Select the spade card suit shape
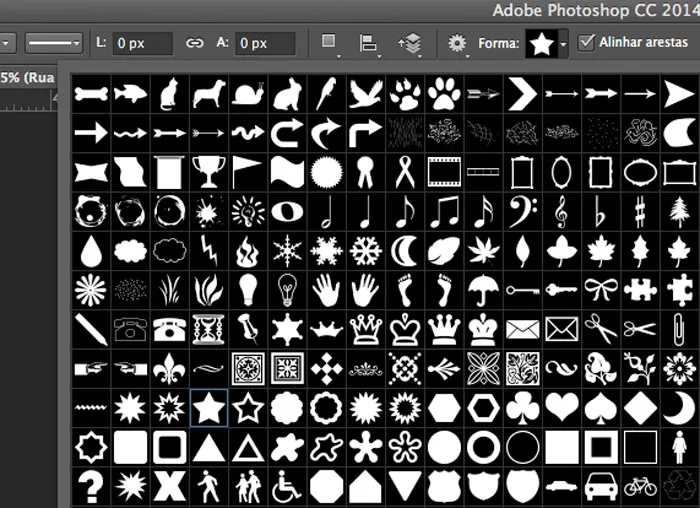700x508 pixels. (601, 408)
